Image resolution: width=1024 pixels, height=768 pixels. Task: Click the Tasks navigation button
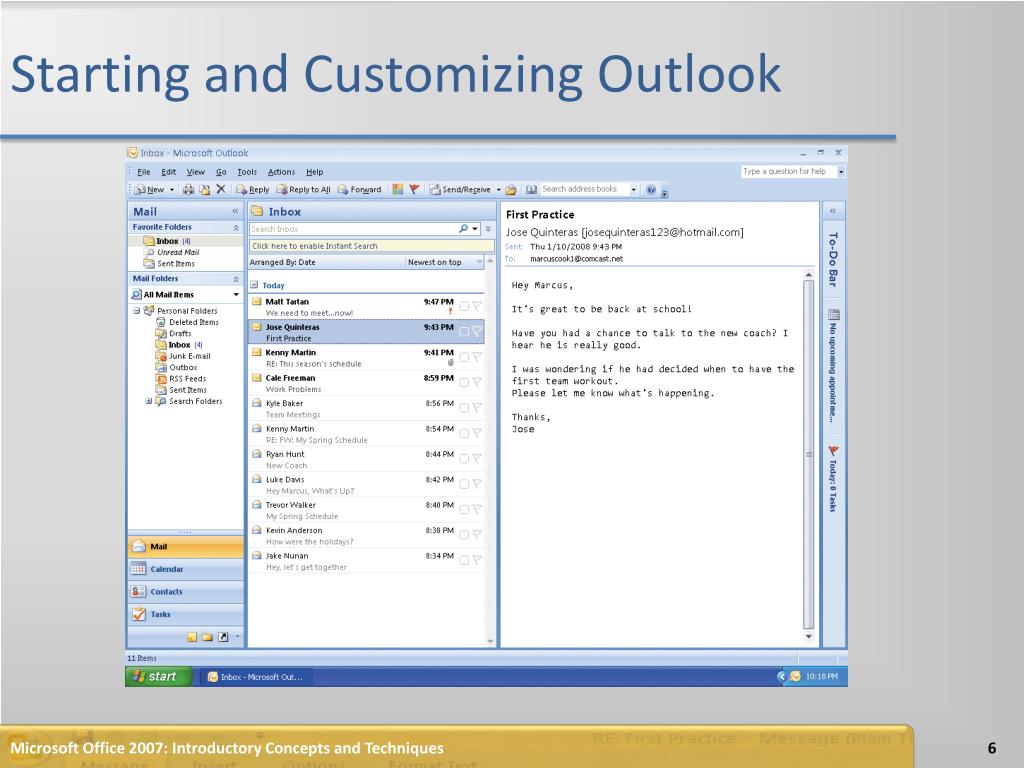[185, 614]
